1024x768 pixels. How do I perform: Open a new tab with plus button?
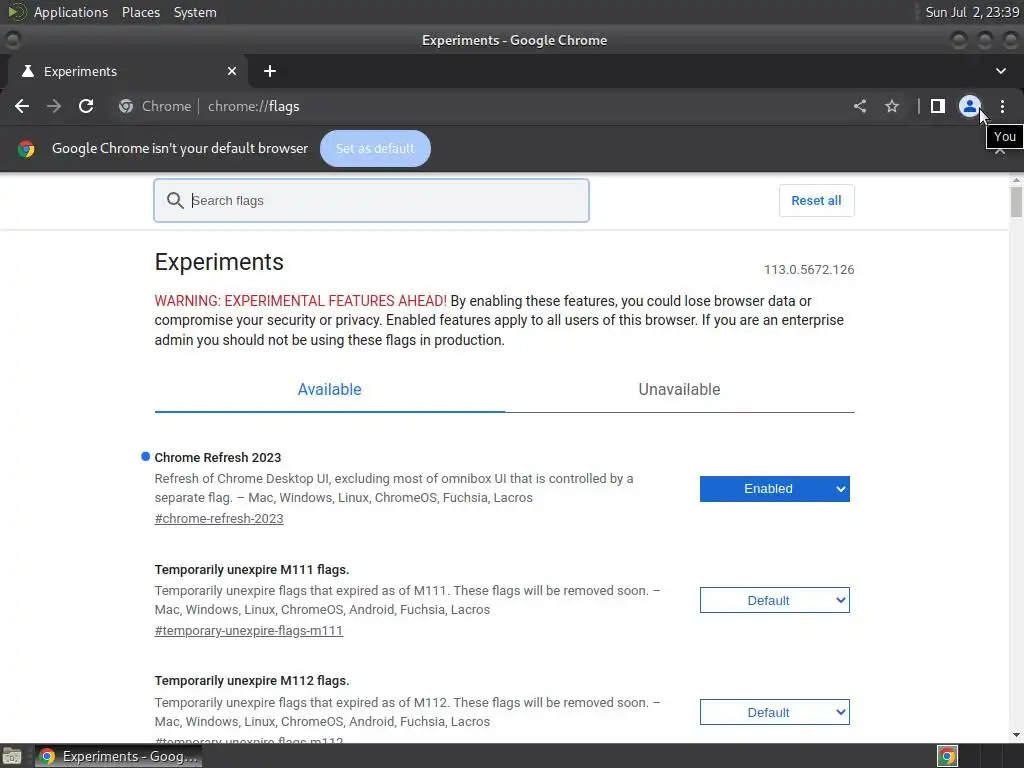(x=270, y=71)
